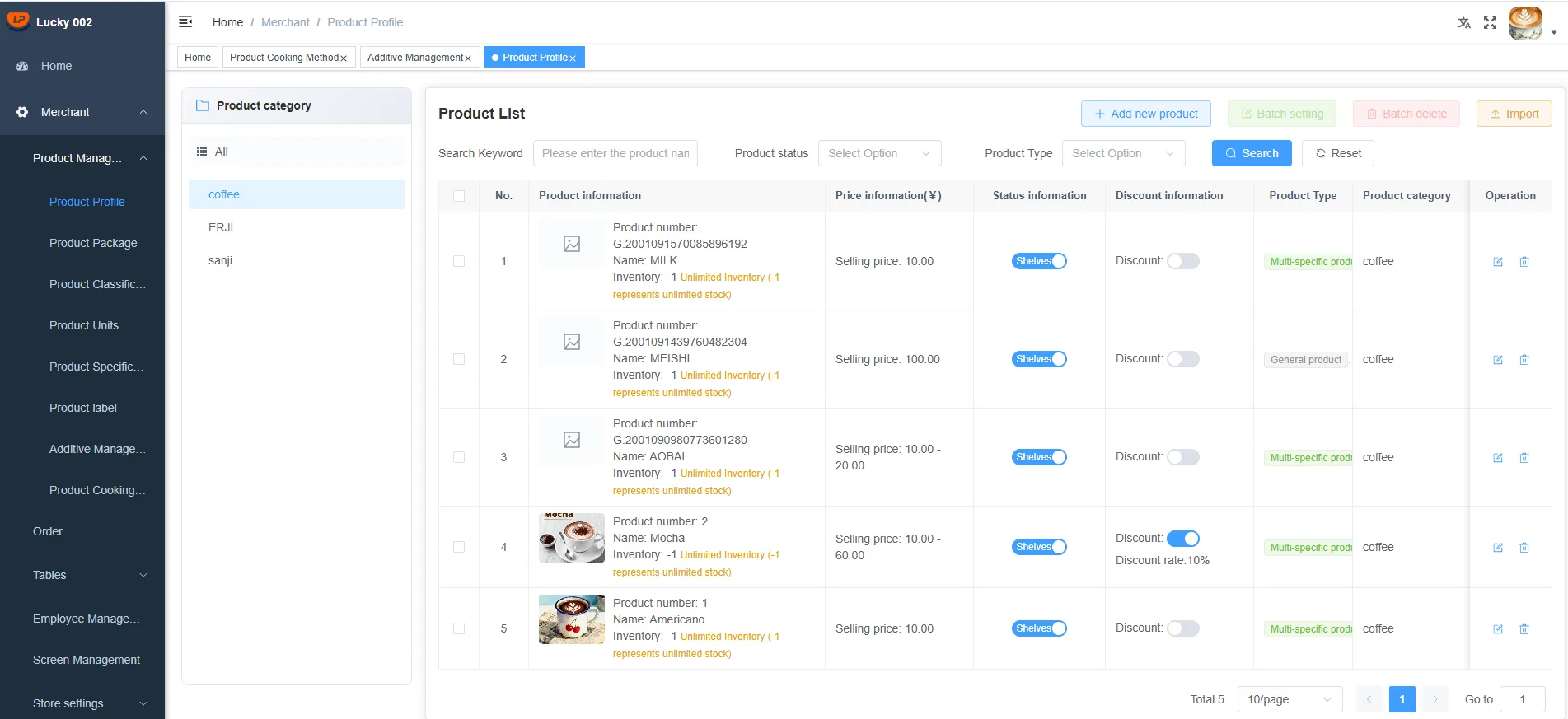Click the Import button

click(1514, 114)
